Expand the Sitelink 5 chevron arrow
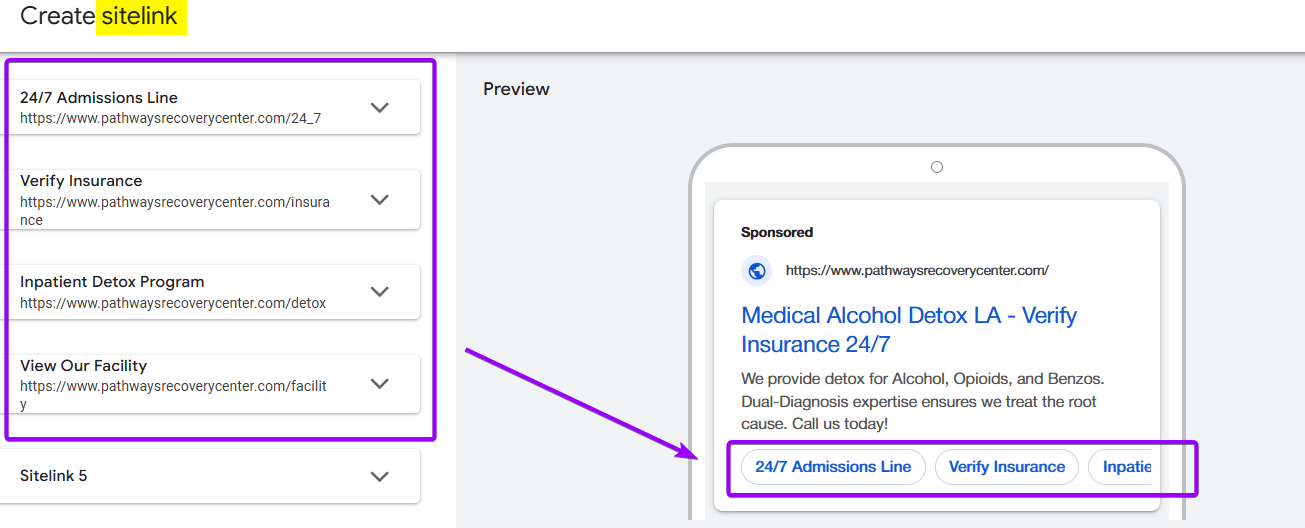This screenshot has height=528, width=1305. (379, 477)
